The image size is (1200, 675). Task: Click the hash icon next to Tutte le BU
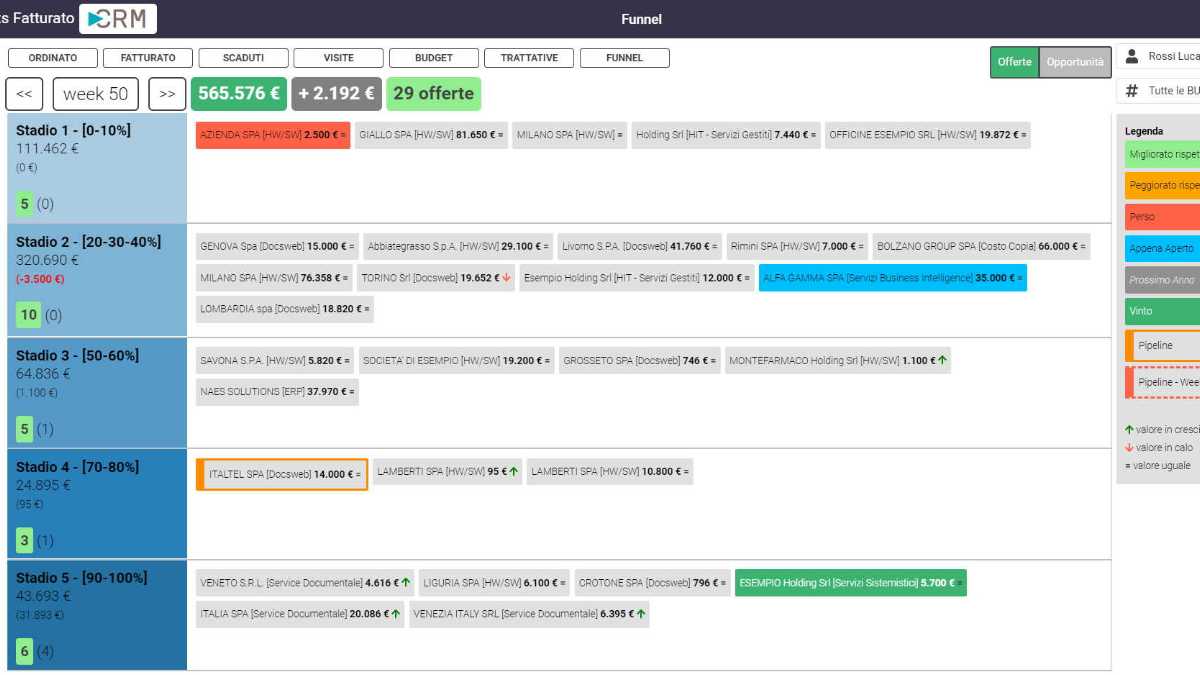(1132, 91)
